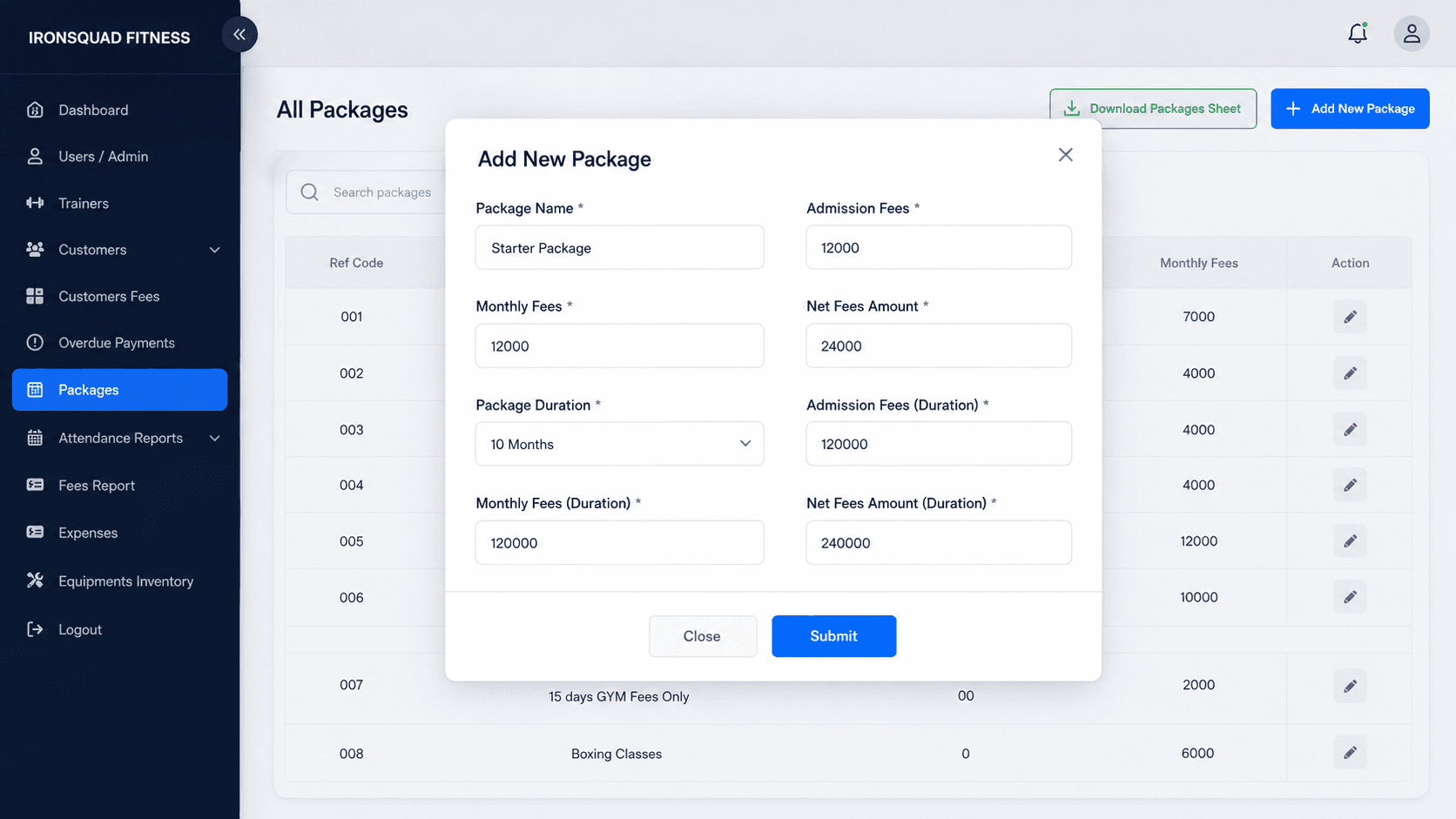Click the Admission Fees (Duration) field
The image size is (1456, 819).
point(939,444)
